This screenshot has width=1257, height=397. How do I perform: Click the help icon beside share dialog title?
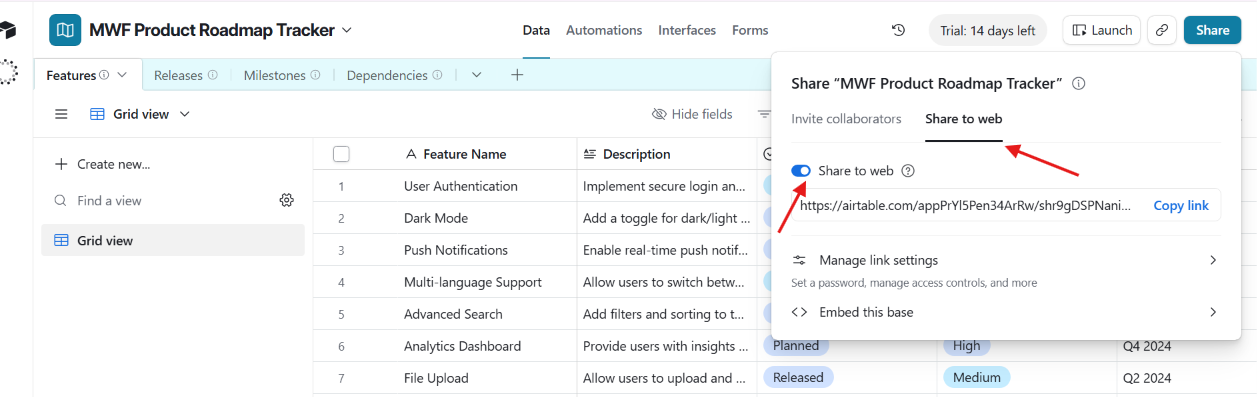tap(1079, 84)
